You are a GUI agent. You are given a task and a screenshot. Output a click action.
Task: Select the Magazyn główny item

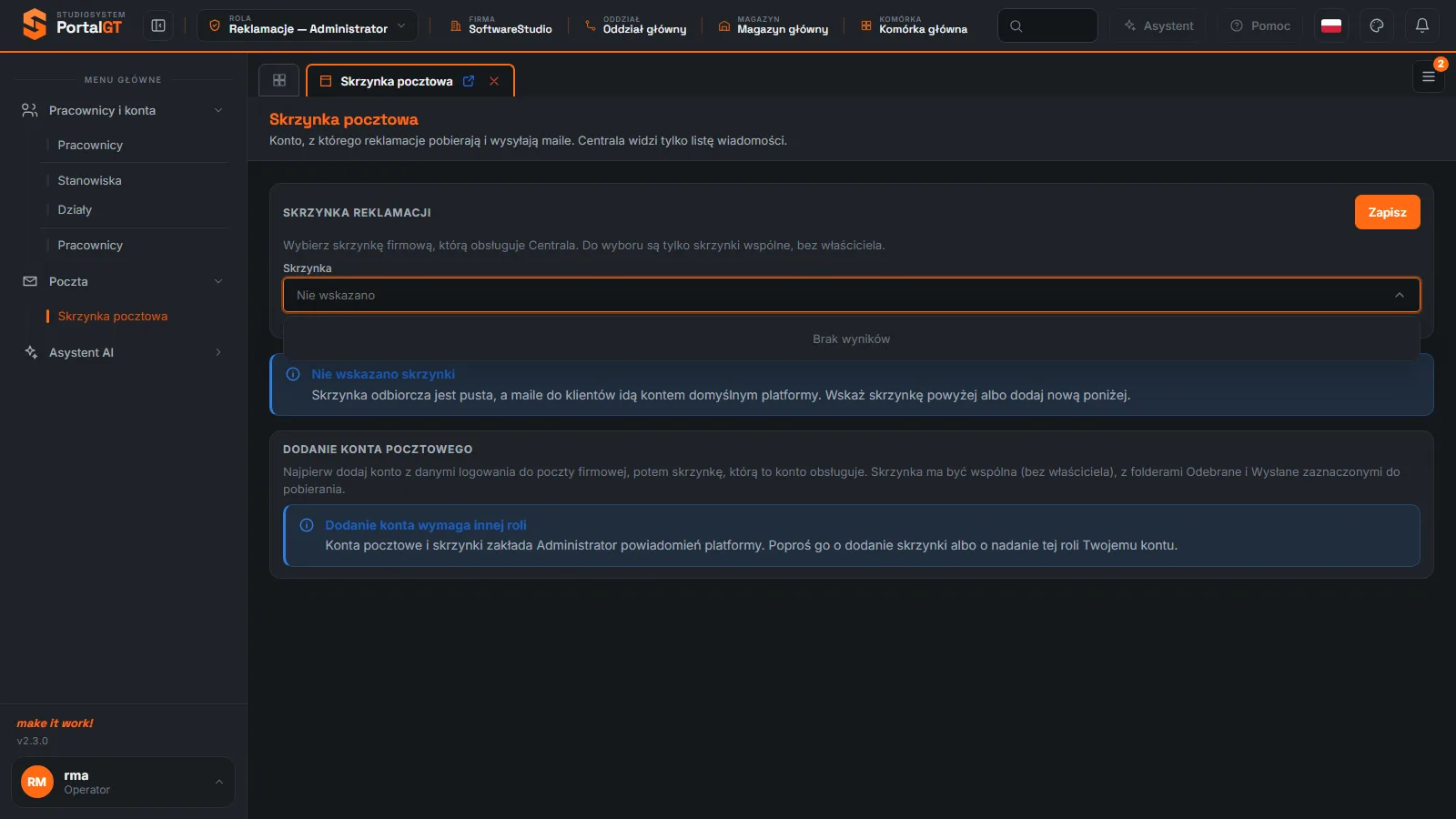tap(773, 25)
